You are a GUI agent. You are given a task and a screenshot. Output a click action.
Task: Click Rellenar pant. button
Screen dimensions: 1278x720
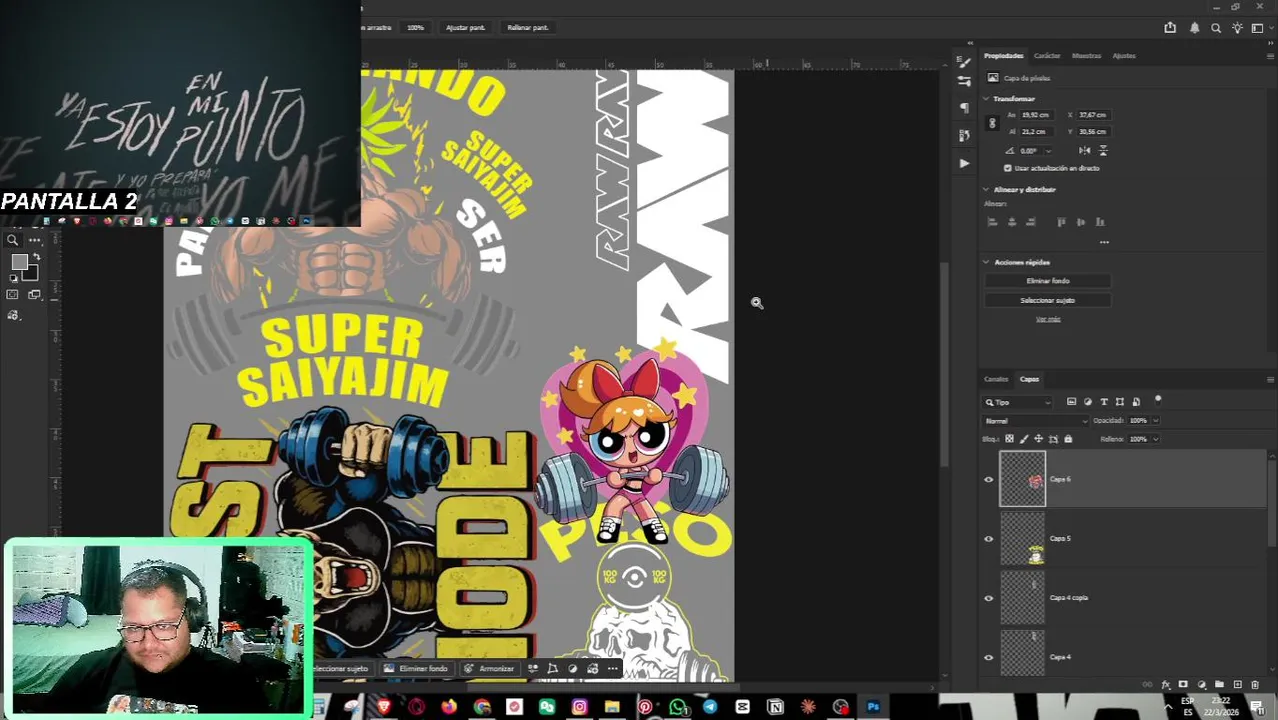point(527,28)
